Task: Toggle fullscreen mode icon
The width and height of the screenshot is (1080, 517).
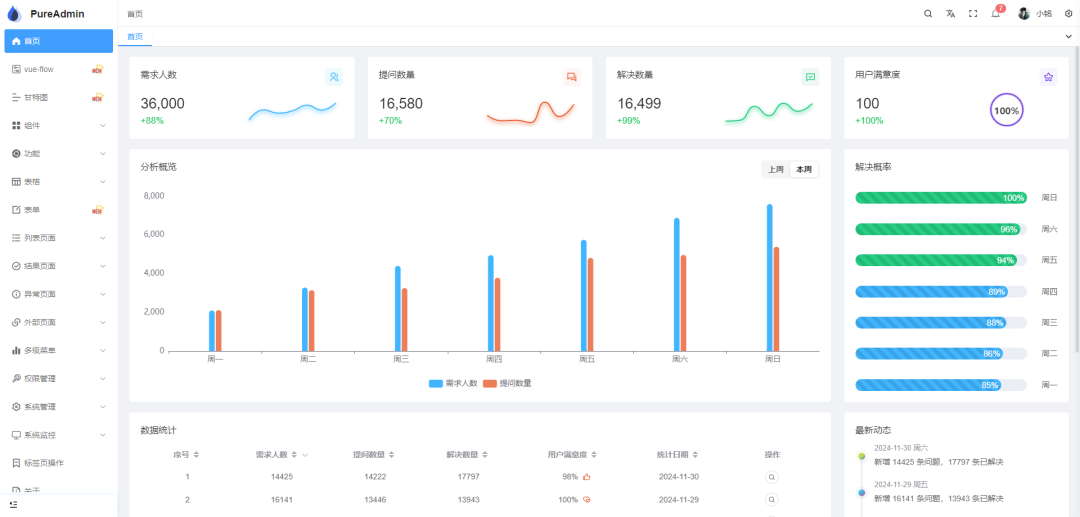Action: click(973, 14)
